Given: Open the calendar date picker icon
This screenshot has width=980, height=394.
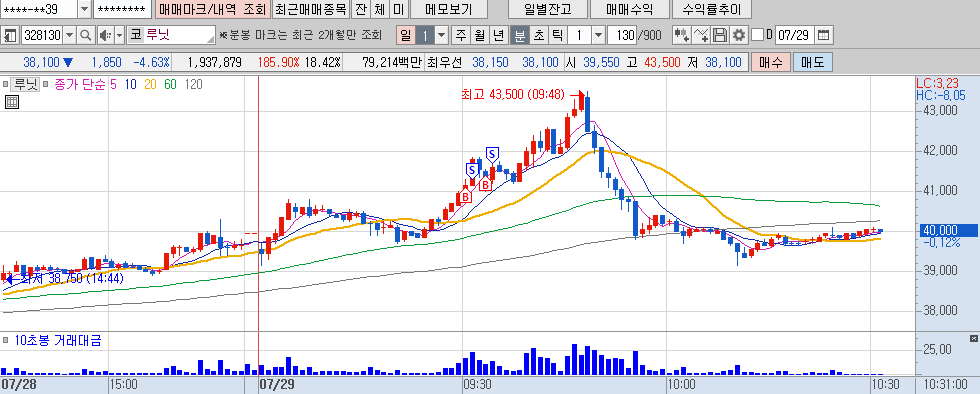Looking at the screenshot, I should pyautogui.click(x=824, y=35).
